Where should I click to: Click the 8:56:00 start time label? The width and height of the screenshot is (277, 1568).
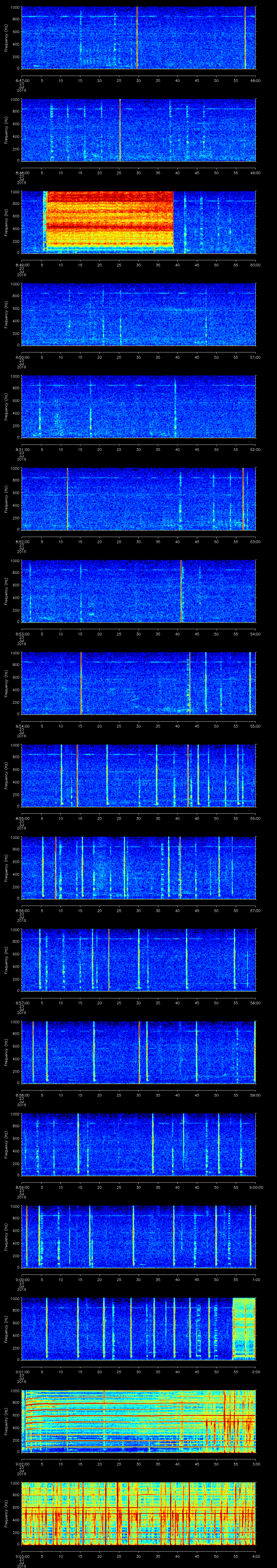[22, 910]
